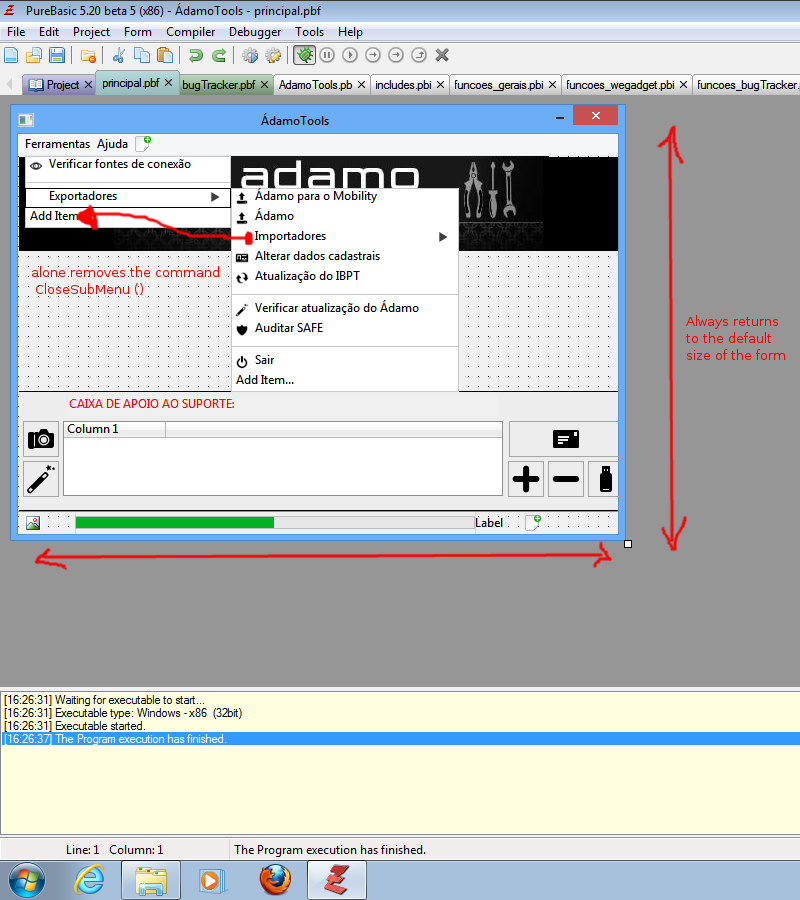800x900 pixels.
Task: Click the Open project folder toolbar icon
Action: (x=88, y=56)
